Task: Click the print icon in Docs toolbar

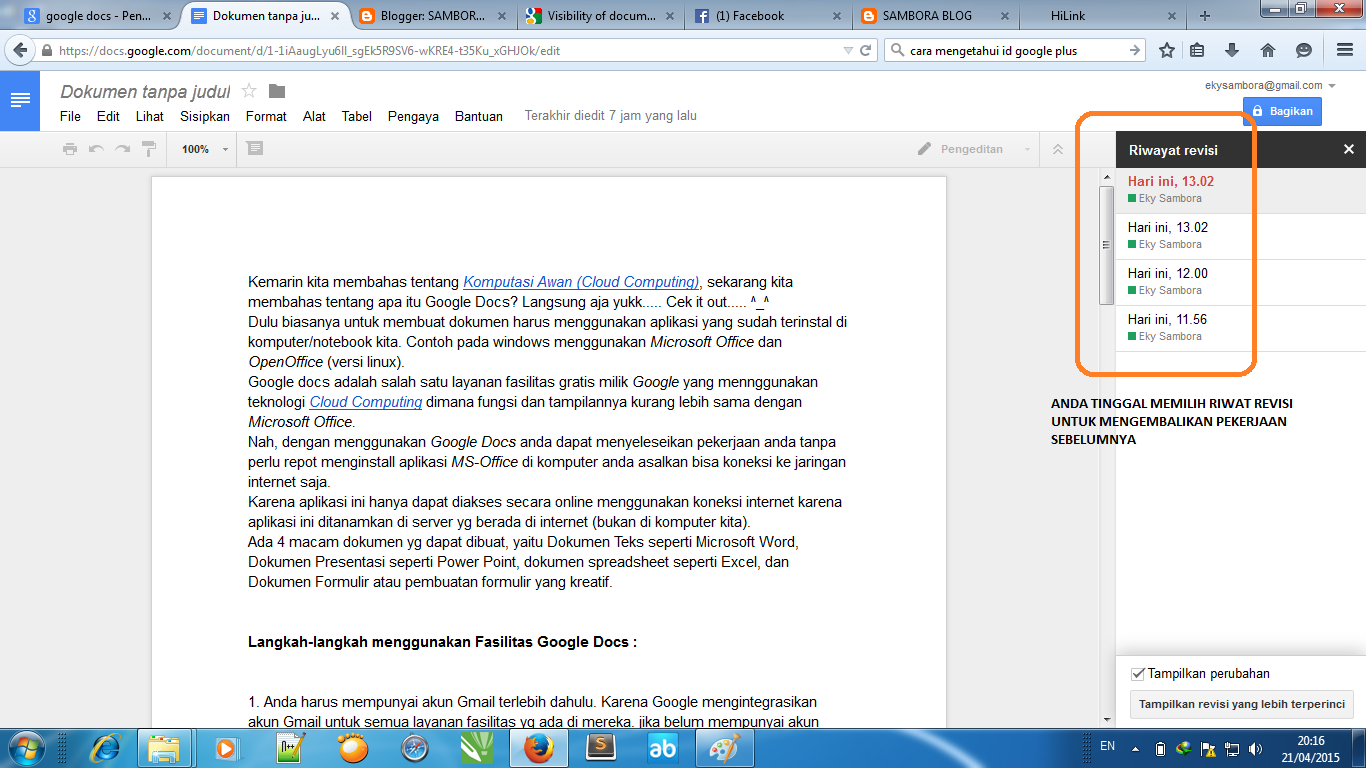Action: tap(70, 149)
